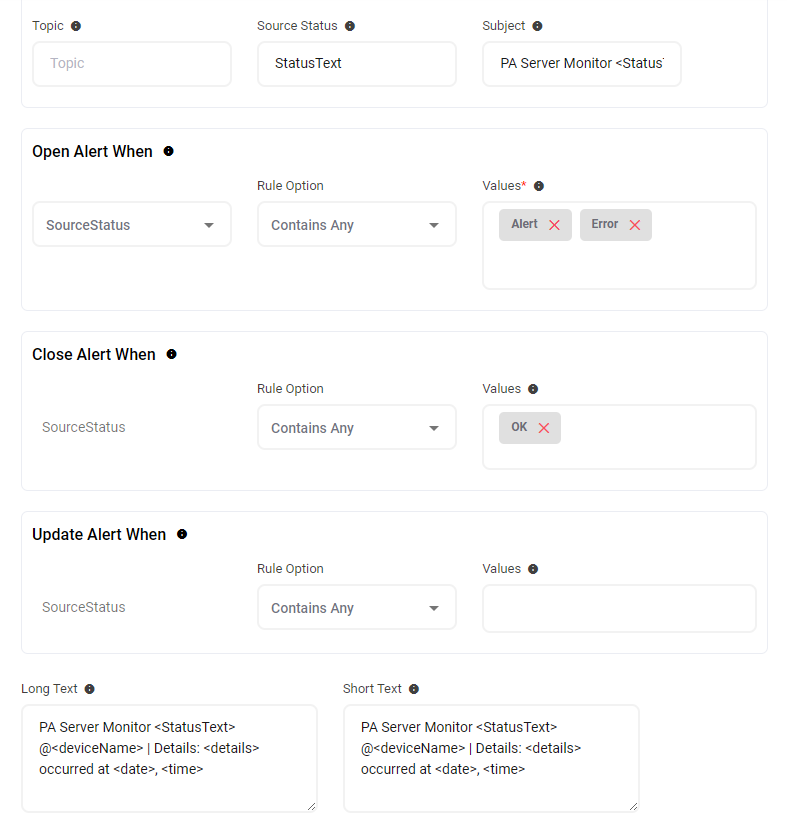The image size is (787, 831).
Task: Click the info icon next to Subject
Action: 537,26
